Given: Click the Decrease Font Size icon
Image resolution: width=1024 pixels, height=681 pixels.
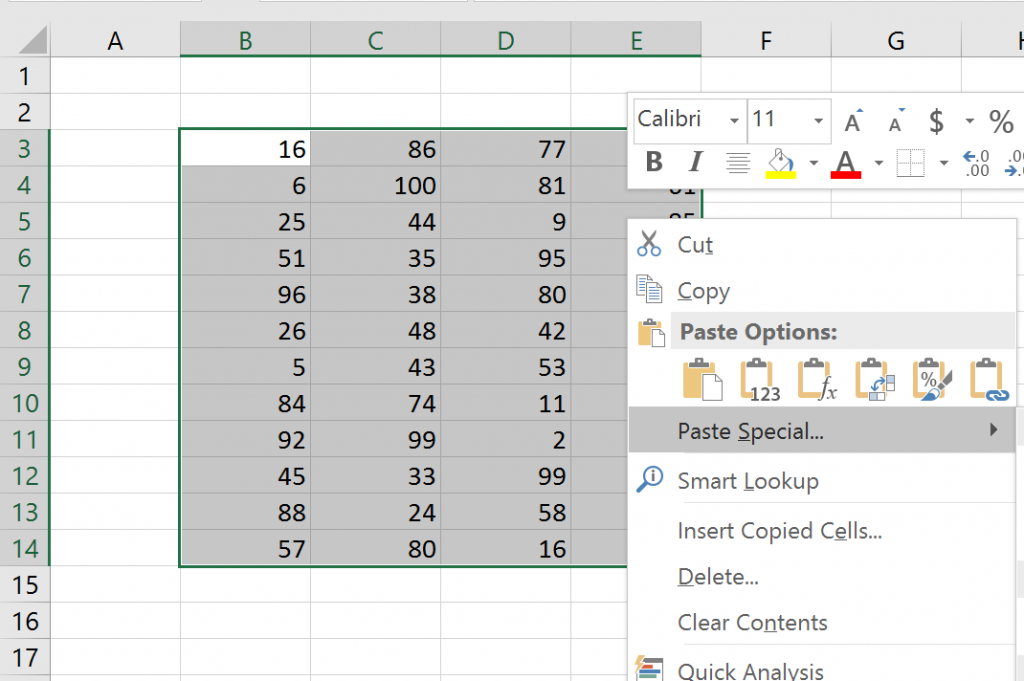Looking at the screenshot, I should [896, 121].
